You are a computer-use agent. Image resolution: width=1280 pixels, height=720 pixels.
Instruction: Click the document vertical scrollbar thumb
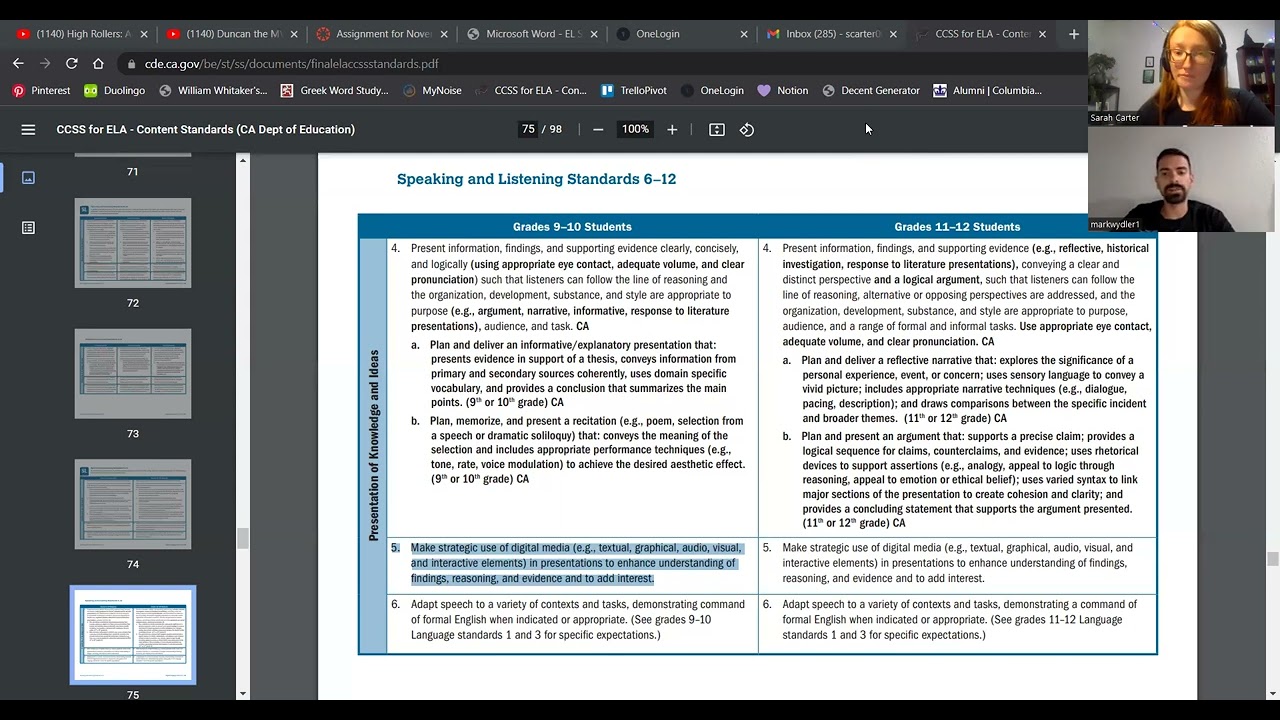(1273, 558)
